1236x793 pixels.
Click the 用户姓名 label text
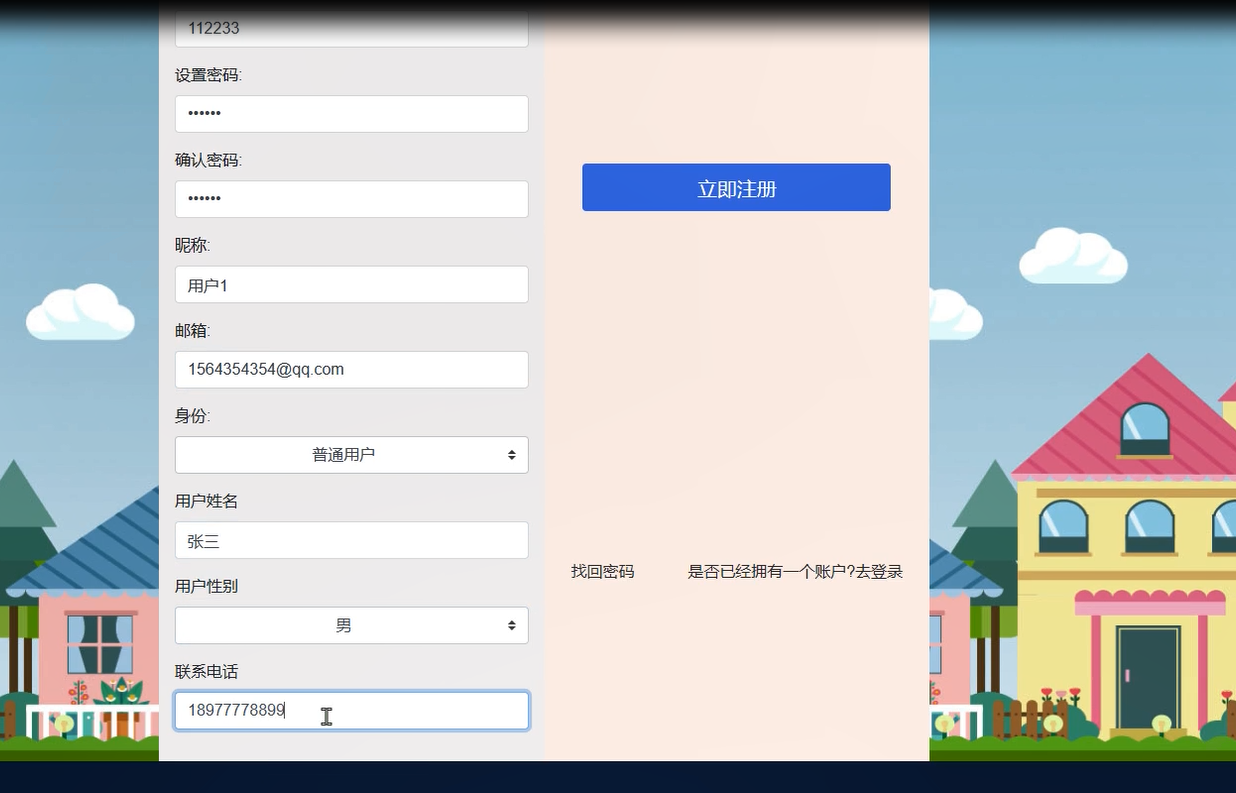tap(206, 501)
